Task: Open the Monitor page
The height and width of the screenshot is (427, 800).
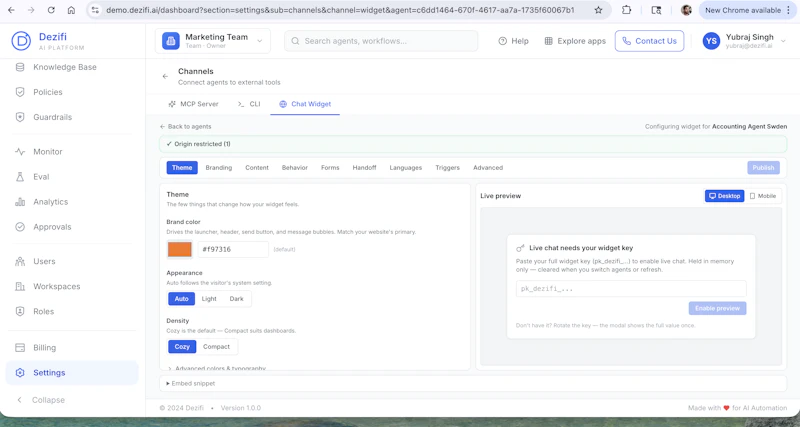Action: tap(47, 152)
